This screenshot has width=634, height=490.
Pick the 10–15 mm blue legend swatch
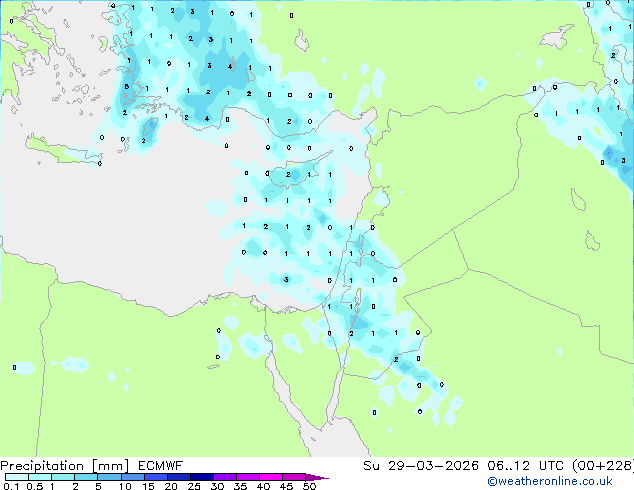133,477
